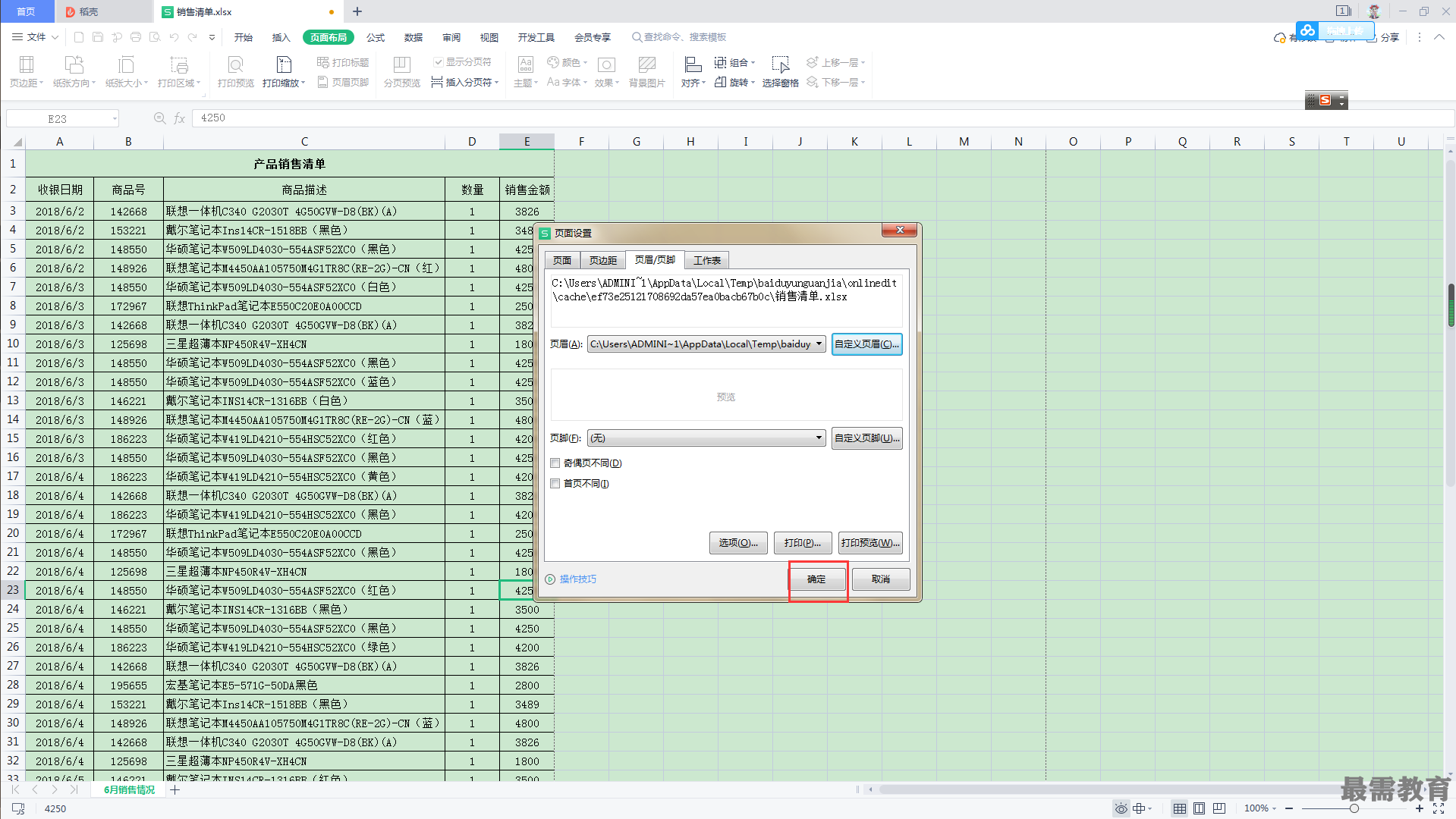1456x819 pixels.
Task: Open the 对齐 align tool
Action: (x=693, y=72)
